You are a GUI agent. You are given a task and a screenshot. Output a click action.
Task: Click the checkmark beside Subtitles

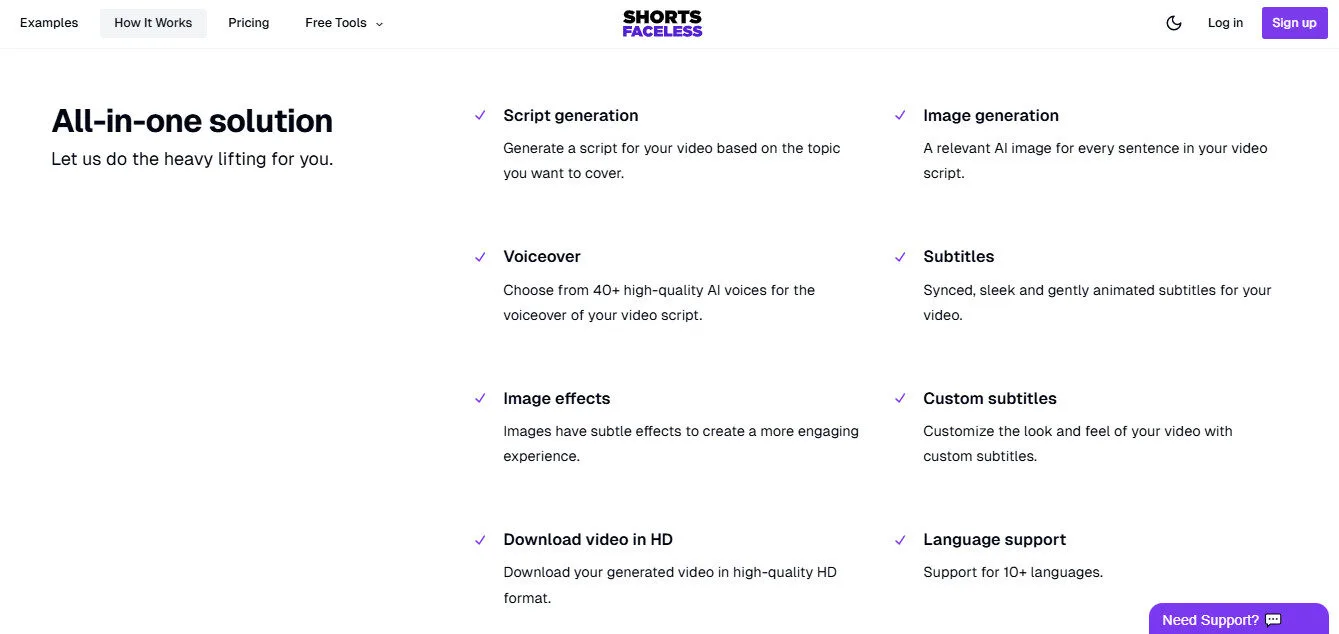point(900,257)
